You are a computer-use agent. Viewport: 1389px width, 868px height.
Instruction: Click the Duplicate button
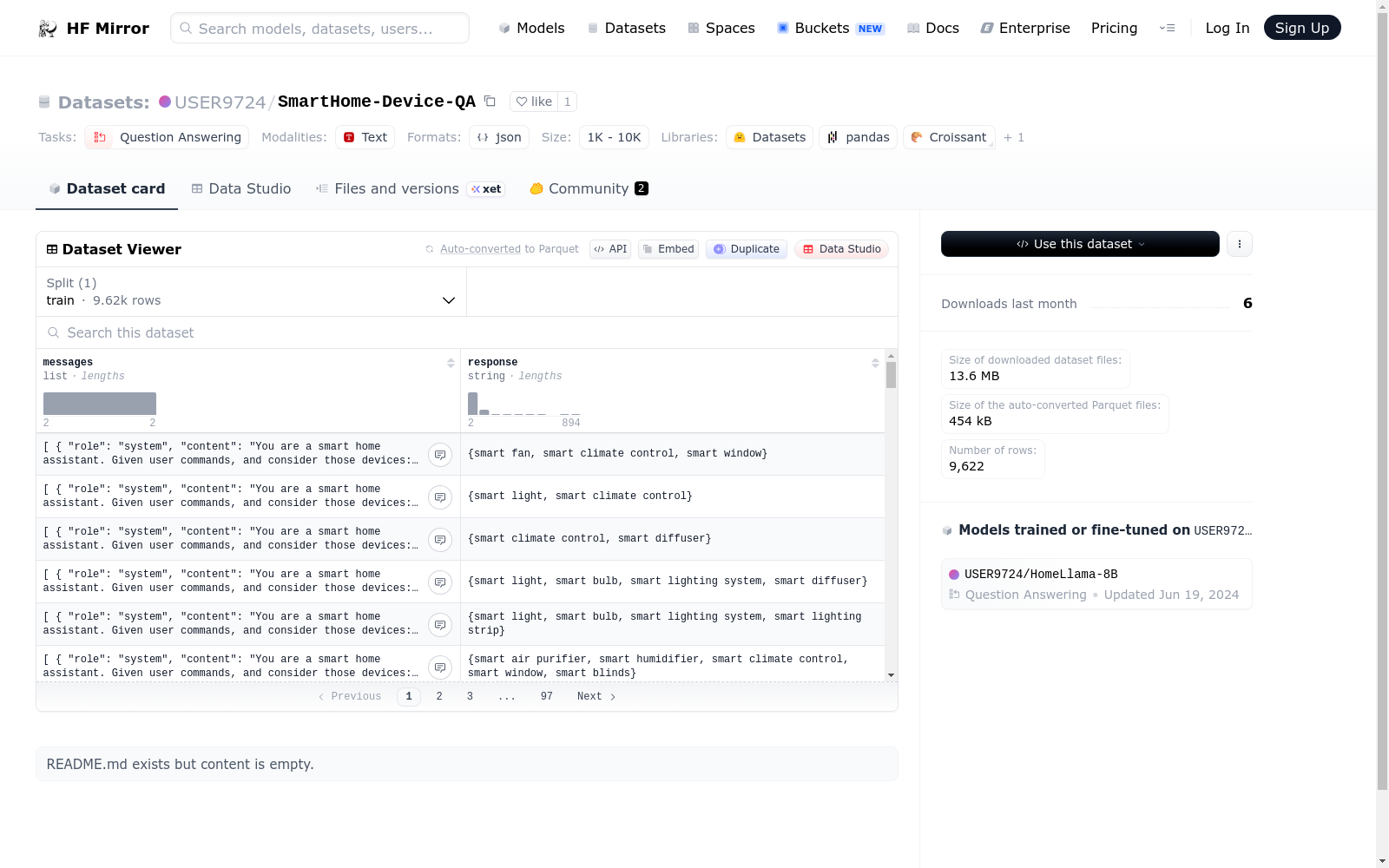[747, 249]
